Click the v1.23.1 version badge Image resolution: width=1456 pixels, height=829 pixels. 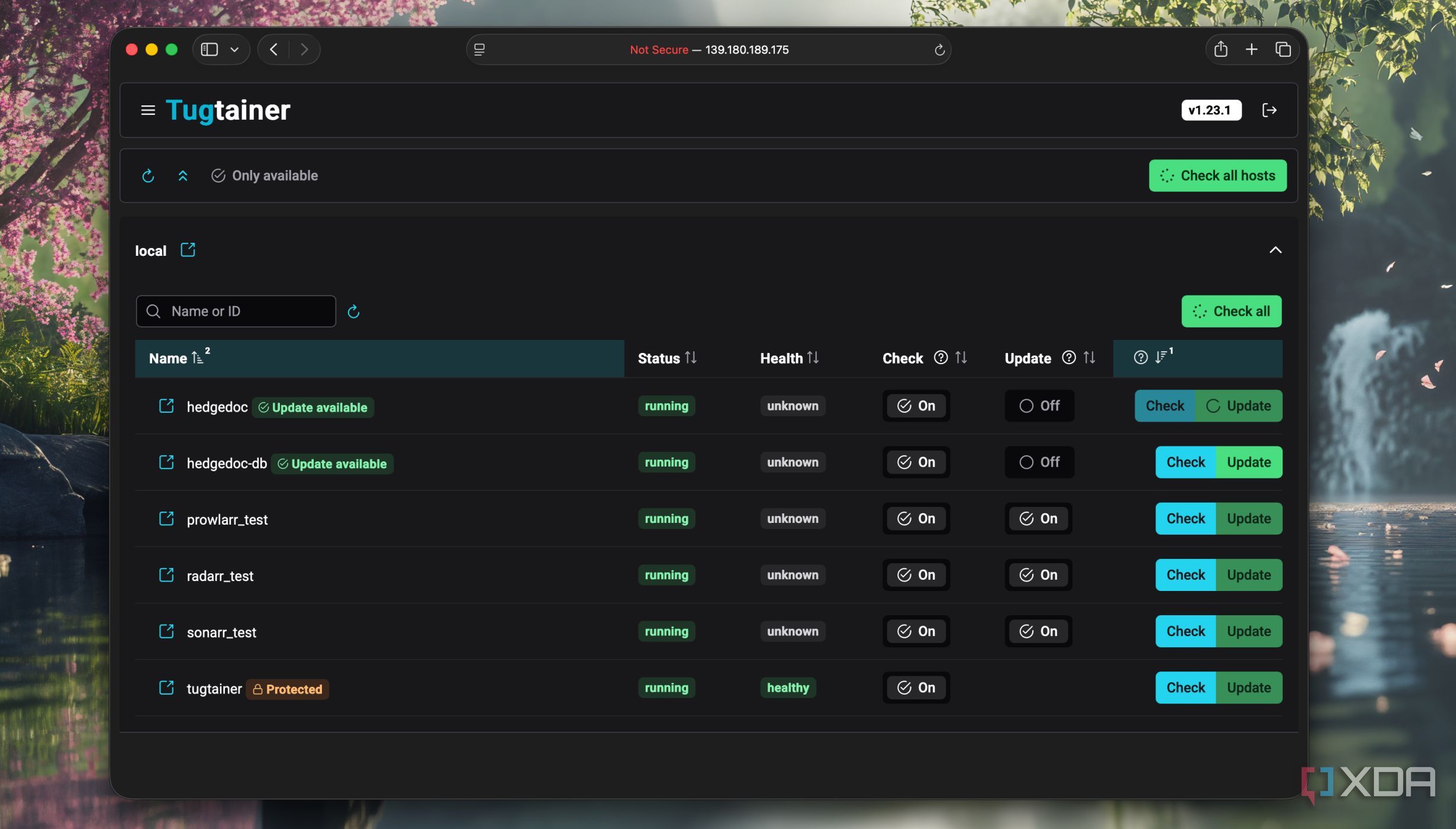1211,110
